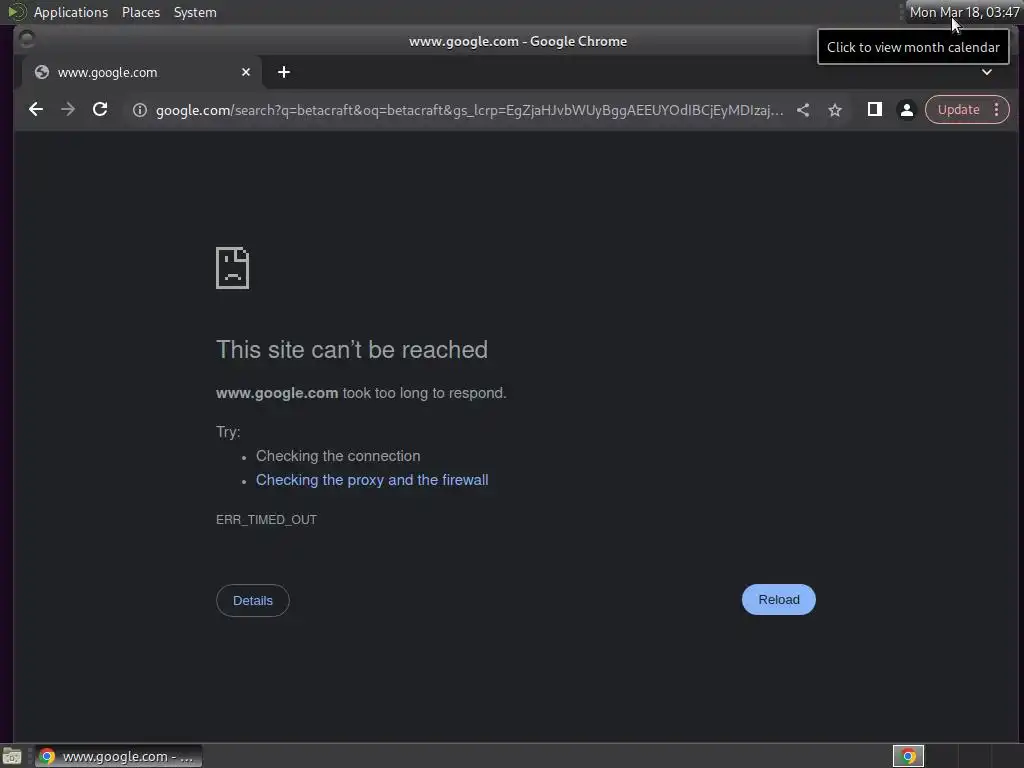Click the Chrome icon in bottom-right panel tray
The height and width of the screenshot is (768, 1024).
point(908,756)
